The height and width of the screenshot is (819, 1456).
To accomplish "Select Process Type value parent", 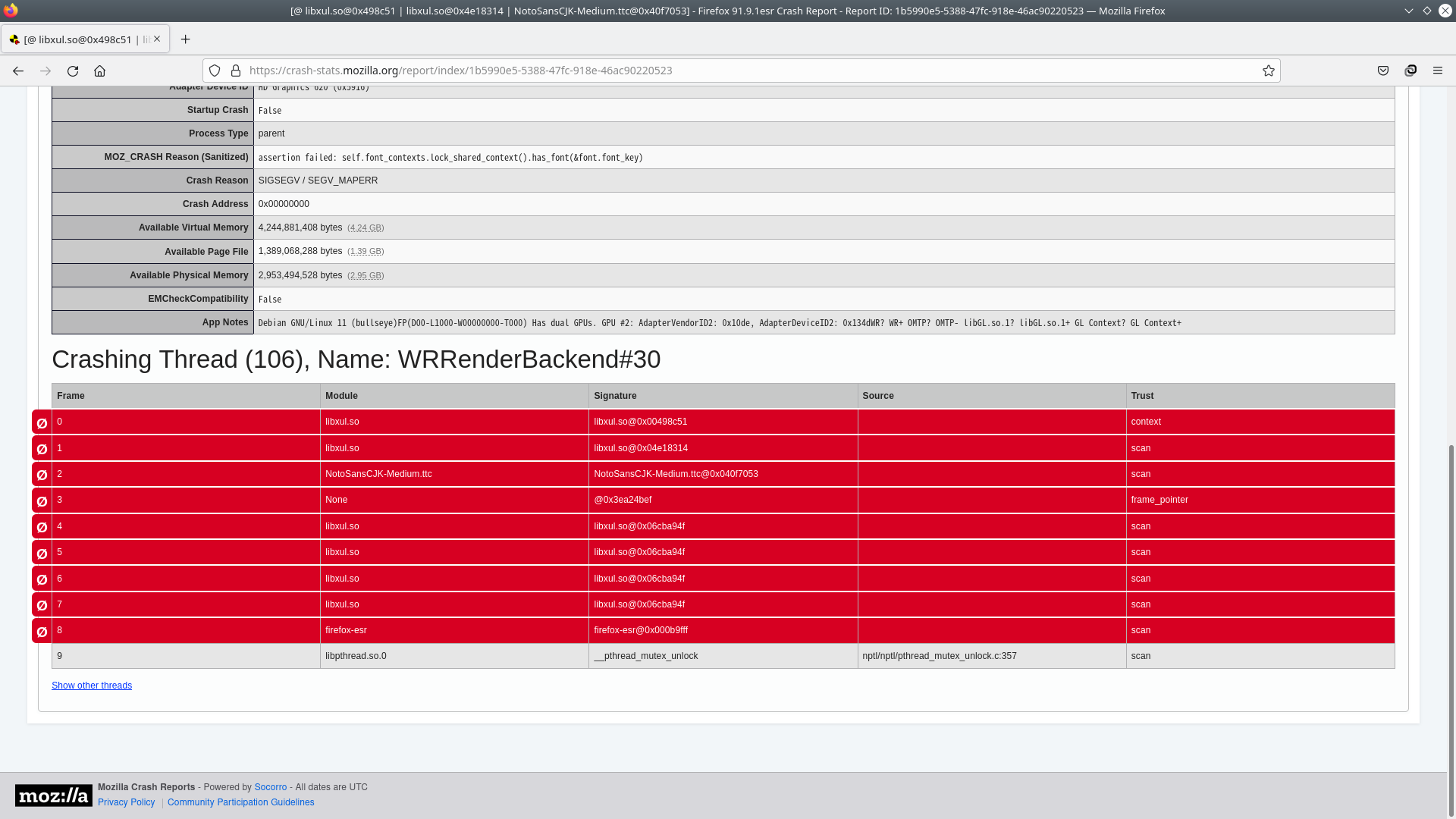I will 271,133.
